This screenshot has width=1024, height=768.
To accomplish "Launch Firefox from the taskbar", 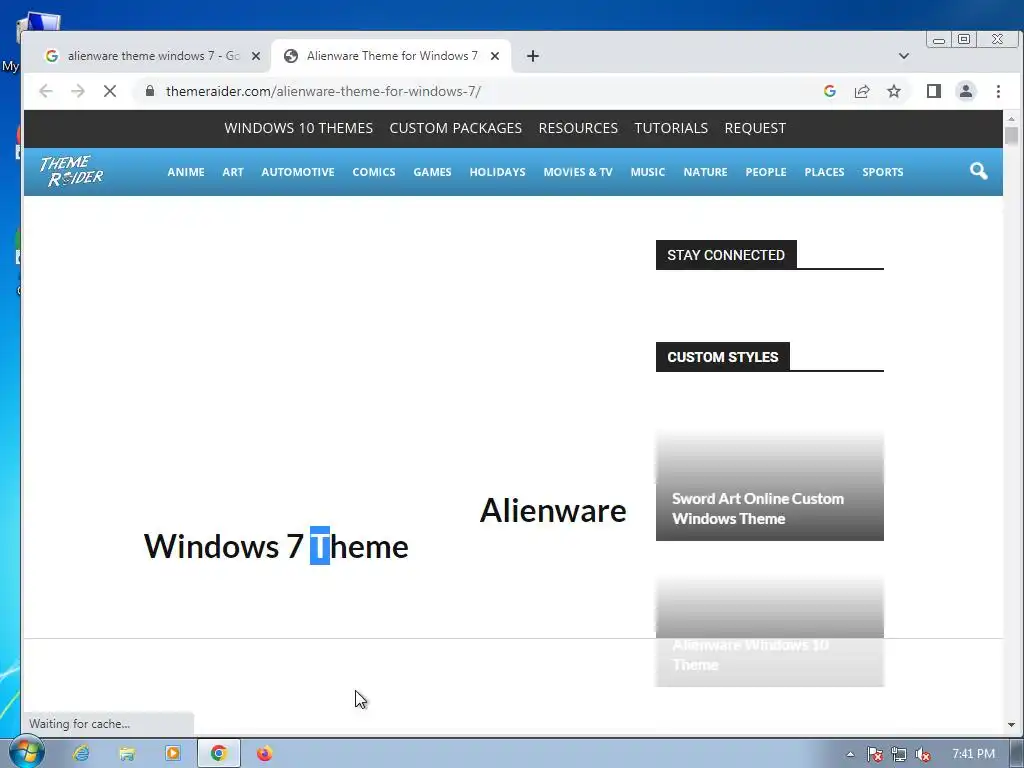I will click(x=264, y=754).
